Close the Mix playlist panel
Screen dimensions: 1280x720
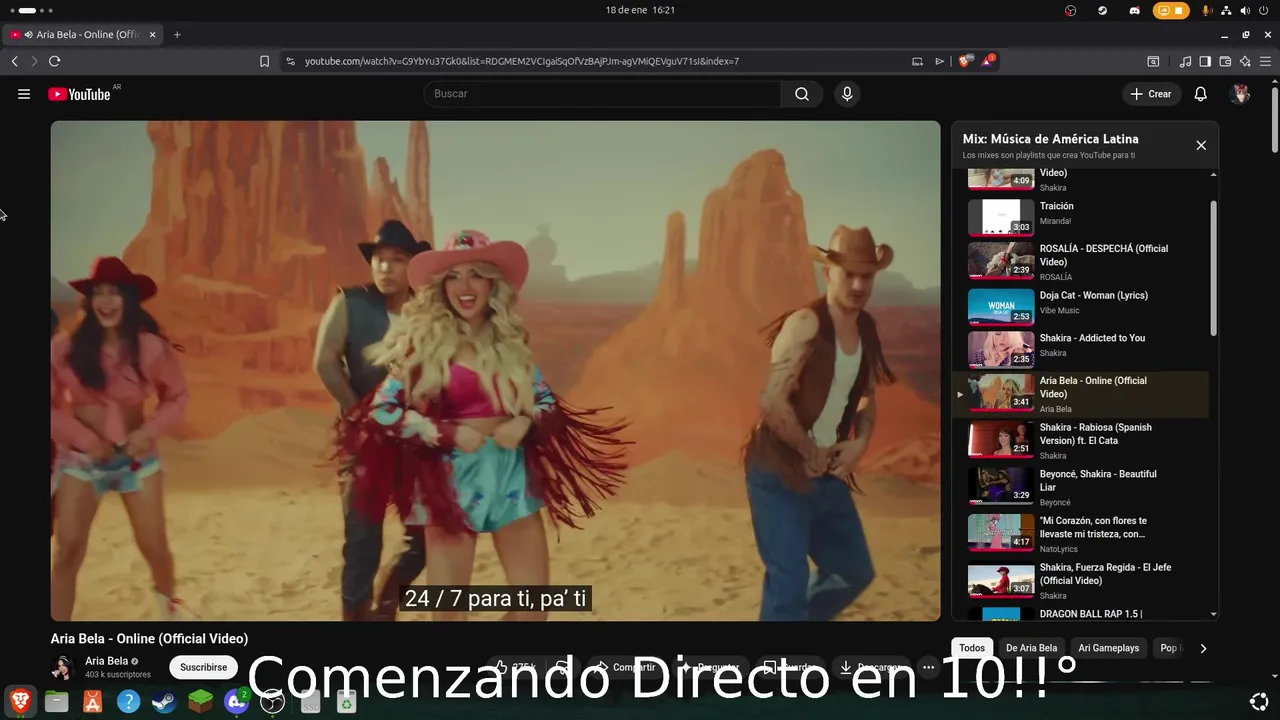pyautogui.click(x=1201, y=145)
